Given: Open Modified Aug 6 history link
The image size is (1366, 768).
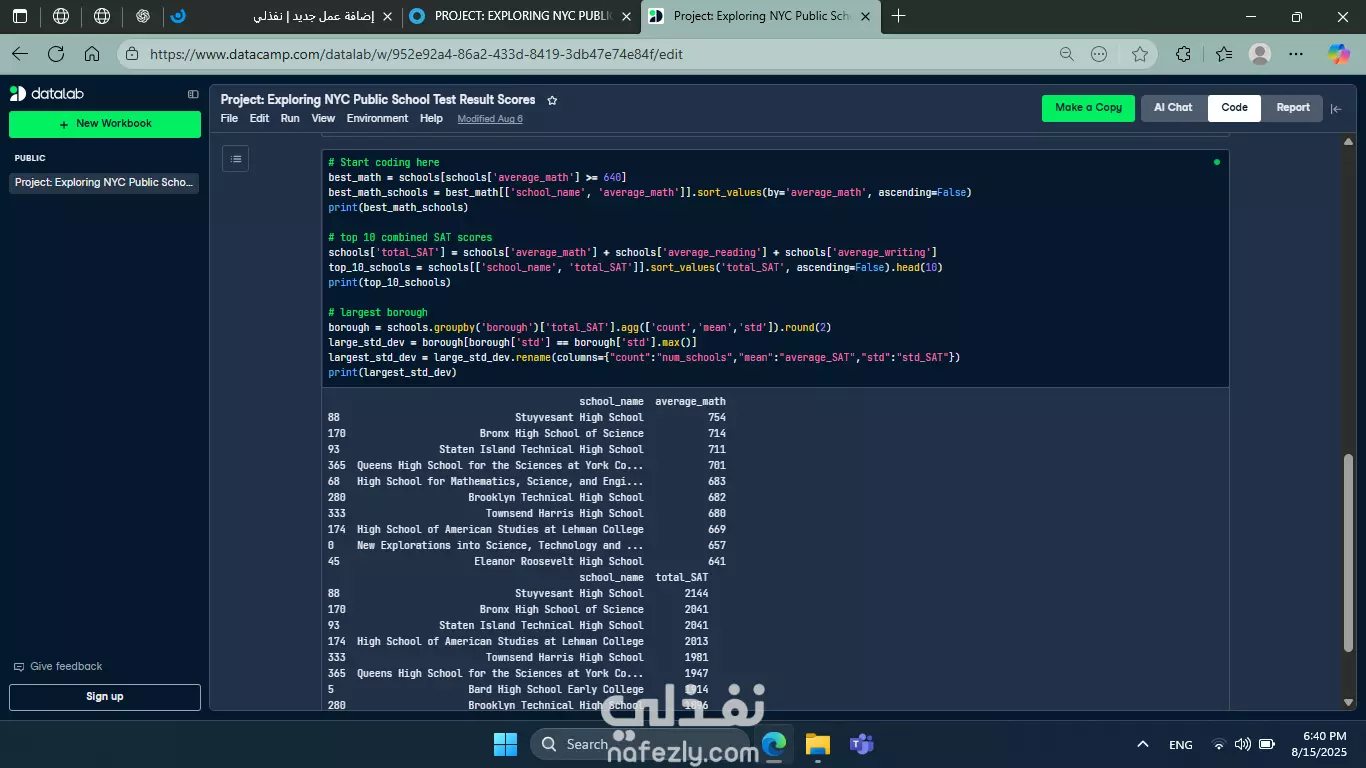Looking at the screenshot, I should point(490,119).
